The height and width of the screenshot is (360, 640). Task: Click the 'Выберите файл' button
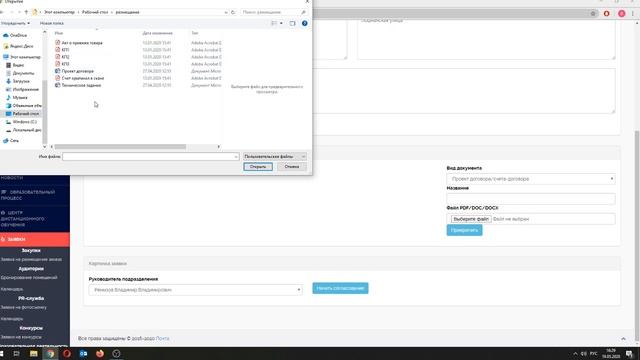(471, 219)
